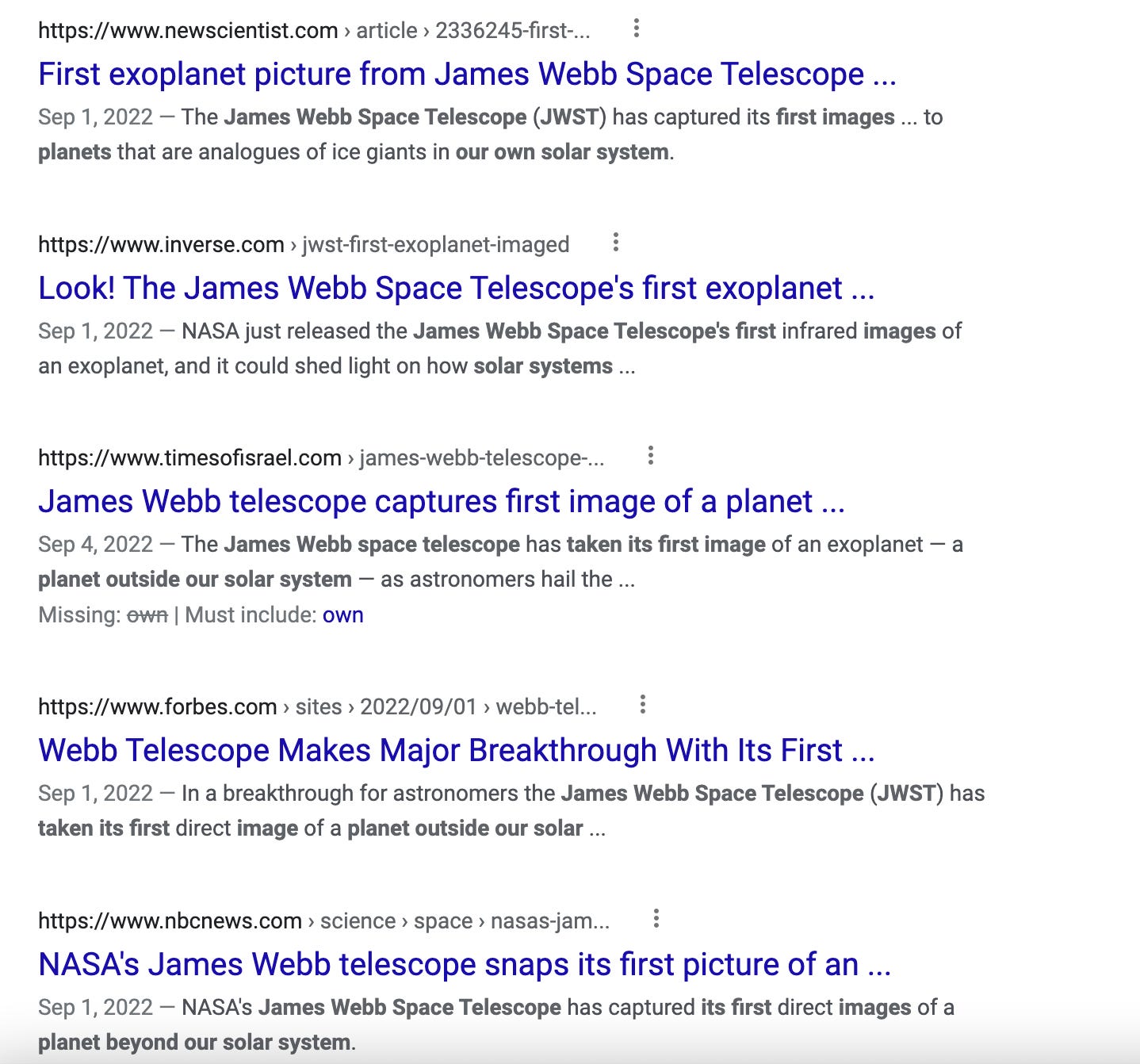Screen dimensions: 1140x1064
Task: Click the forbes.com URL breadcrumb
Action: [x=317, y=707]
